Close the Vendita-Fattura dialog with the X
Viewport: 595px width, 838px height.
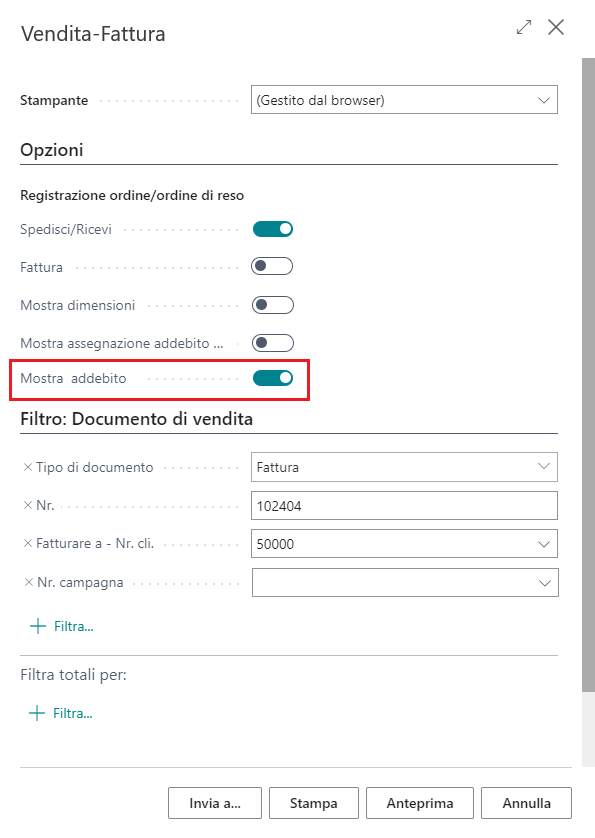(x=556, y=28)
